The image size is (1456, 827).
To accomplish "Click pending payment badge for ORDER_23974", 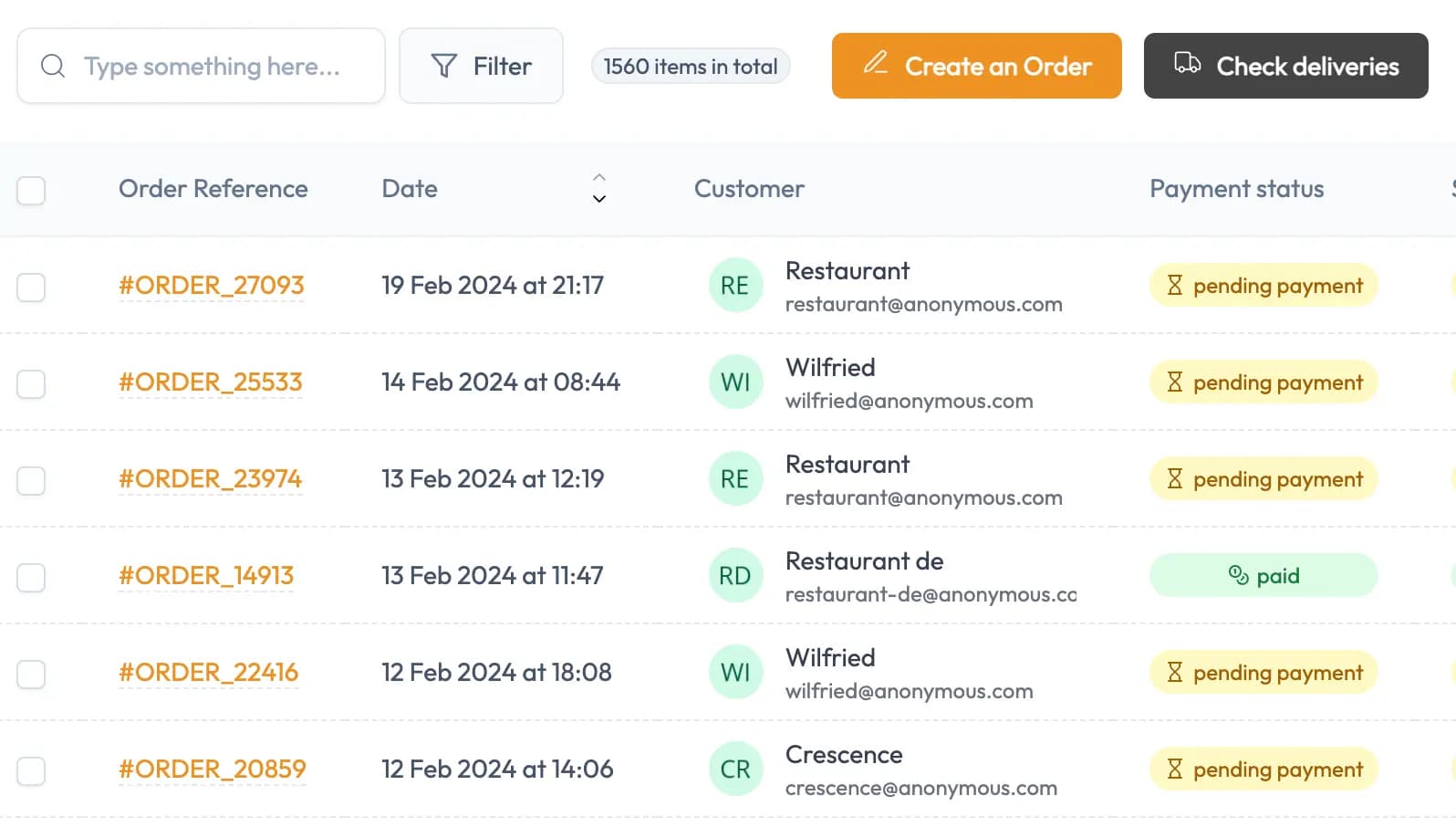I will (1264, 479).
